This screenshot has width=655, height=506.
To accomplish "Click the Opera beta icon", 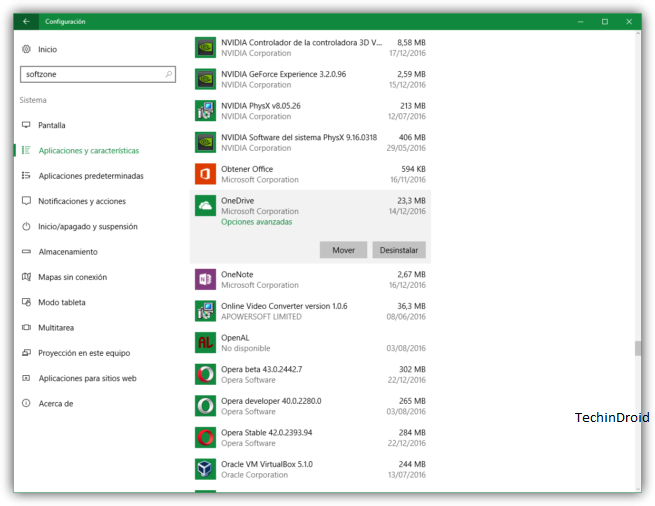I will (205, 374).
